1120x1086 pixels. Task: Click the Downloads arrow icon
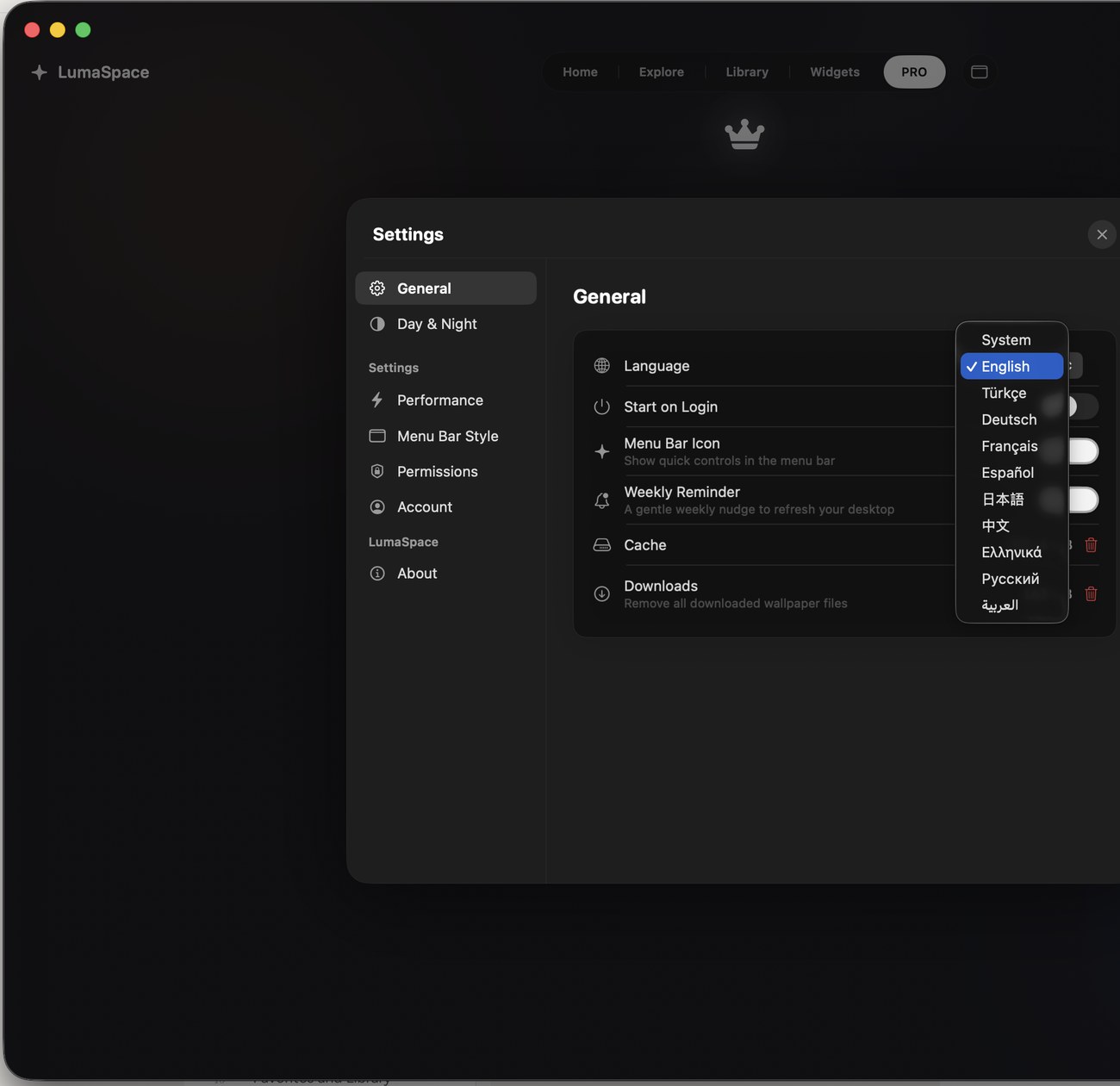[602, 593]
